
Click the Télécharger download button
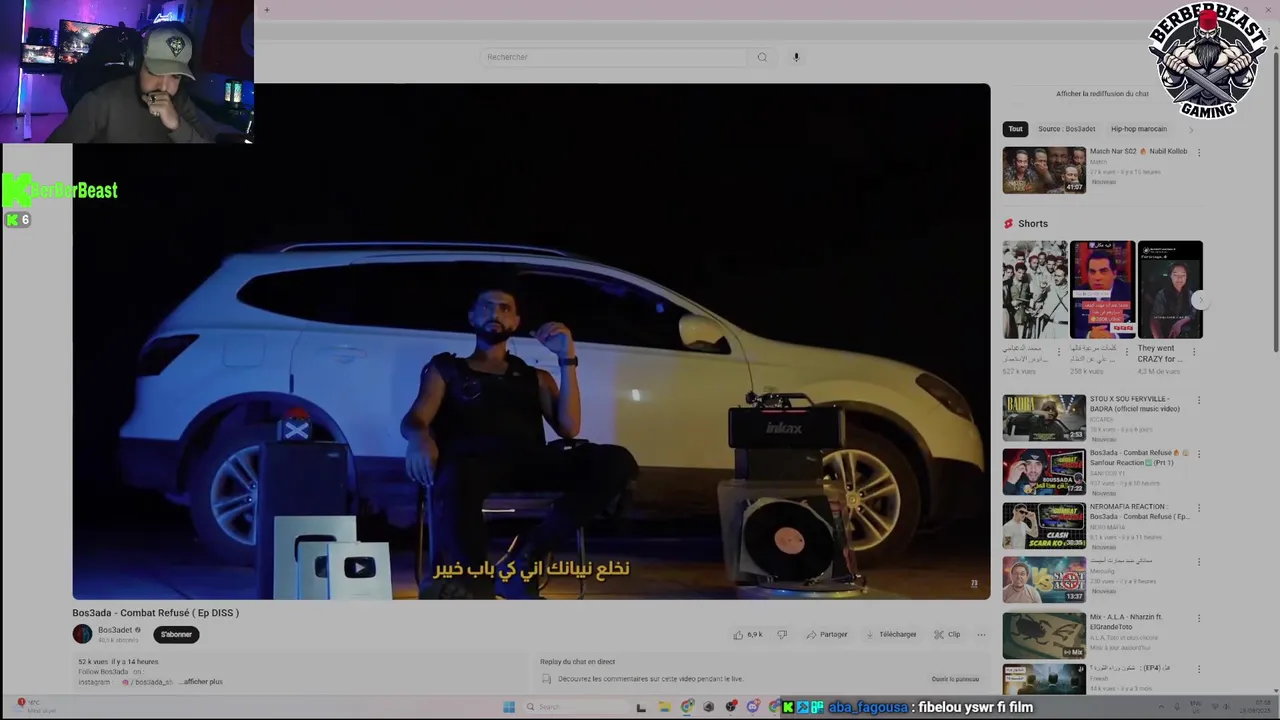(891, 634)
